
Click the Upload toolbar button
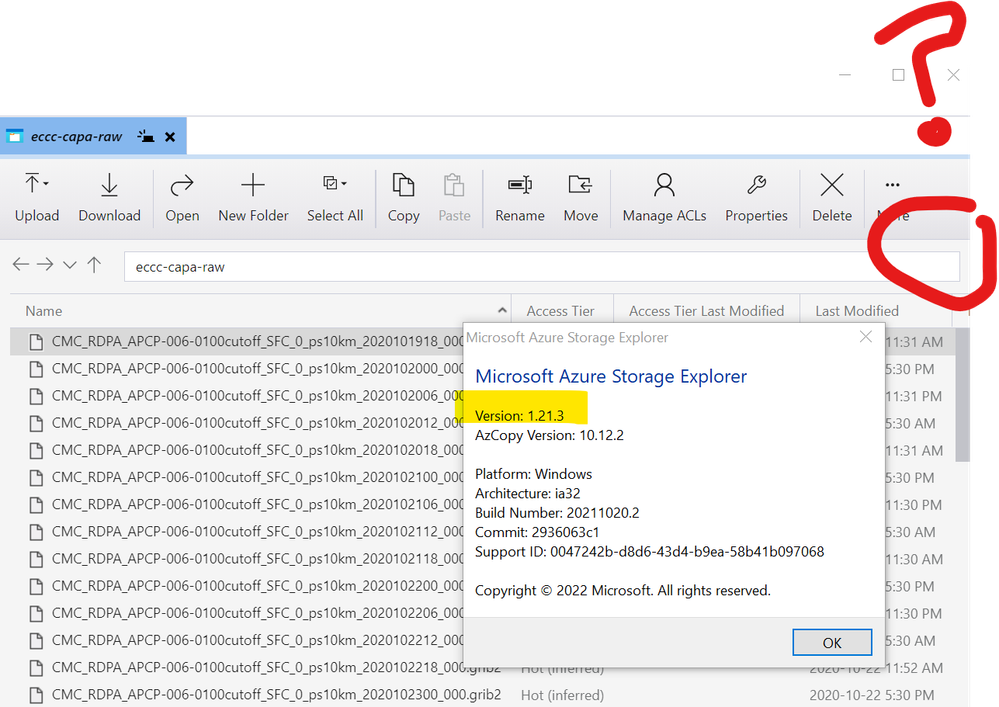(x=36, y=198)
